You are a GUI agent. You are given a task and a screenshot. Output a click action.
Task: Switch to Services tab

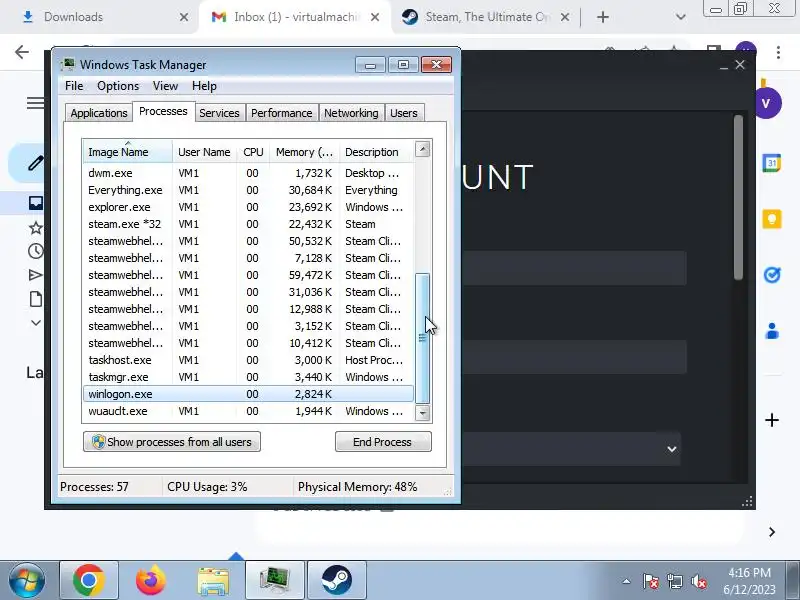219,113
